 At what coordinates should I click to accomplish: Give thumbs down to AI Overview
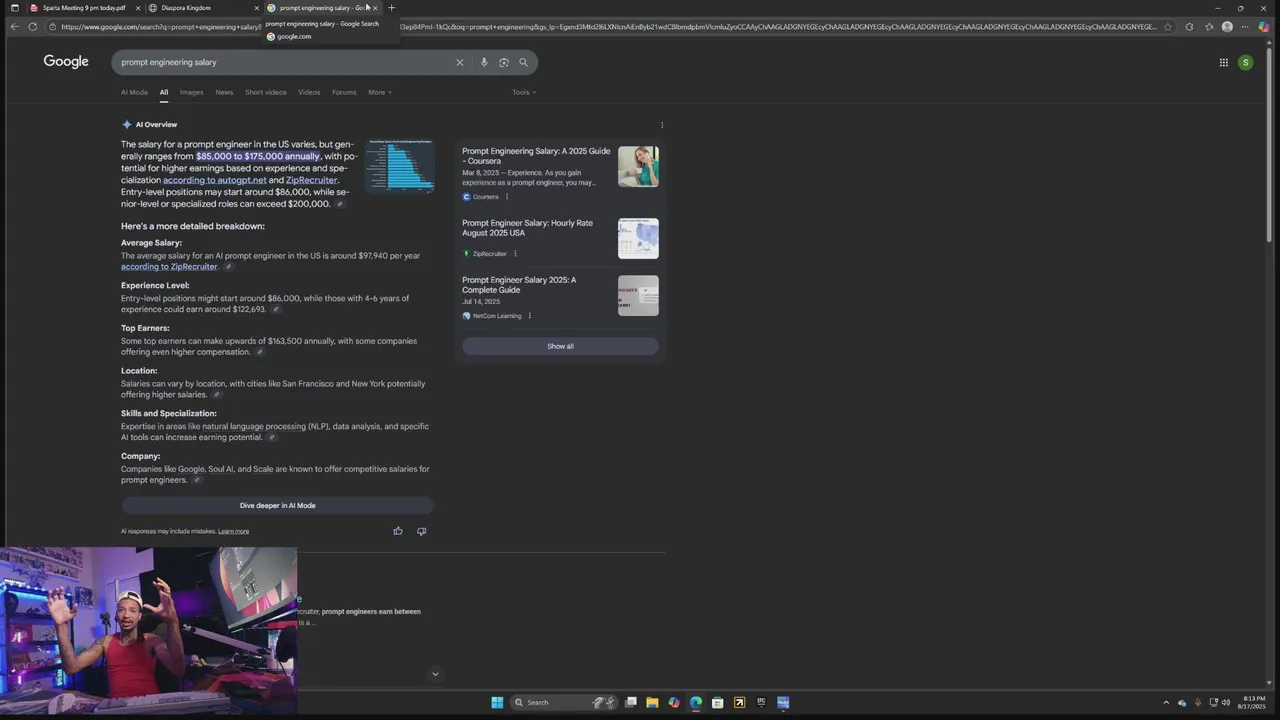click(x=421, y=531)
